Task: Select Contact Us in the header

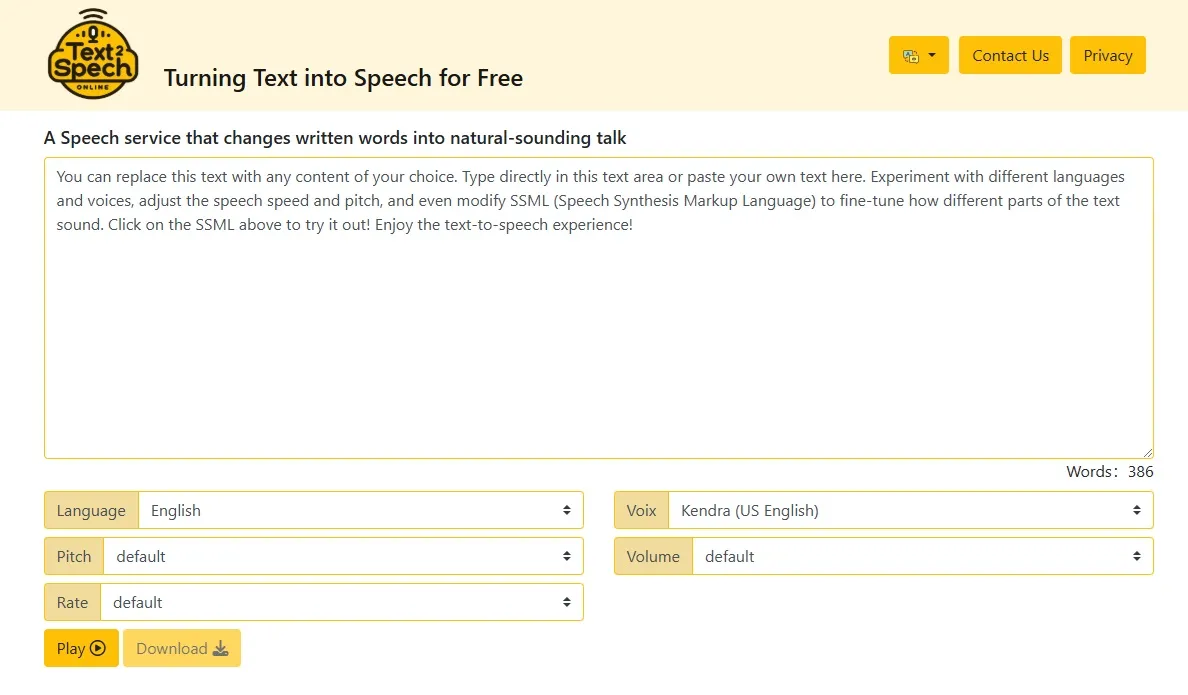Action: coord(1010,55)
